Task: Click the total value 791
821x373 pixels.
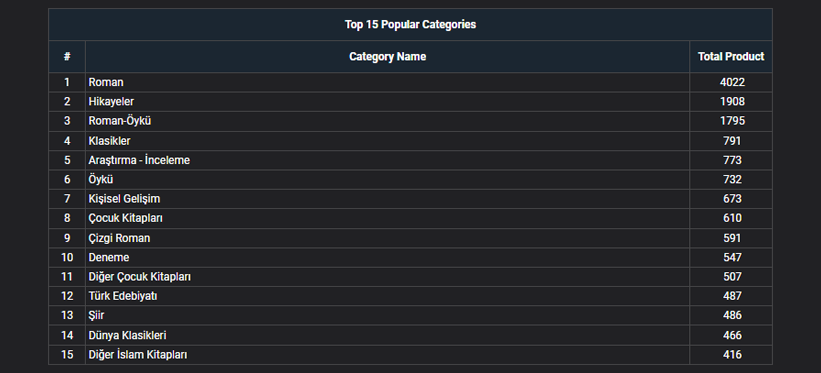Action: point(732,141)
